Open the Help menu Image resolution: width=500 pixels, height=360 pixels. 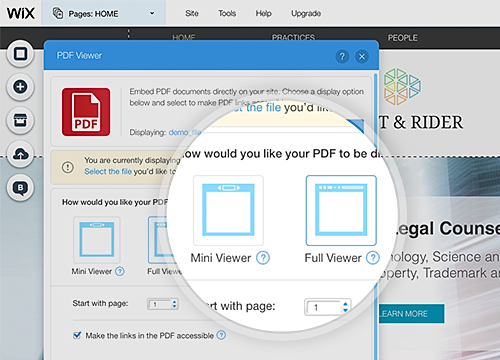(x=263, y=13)
